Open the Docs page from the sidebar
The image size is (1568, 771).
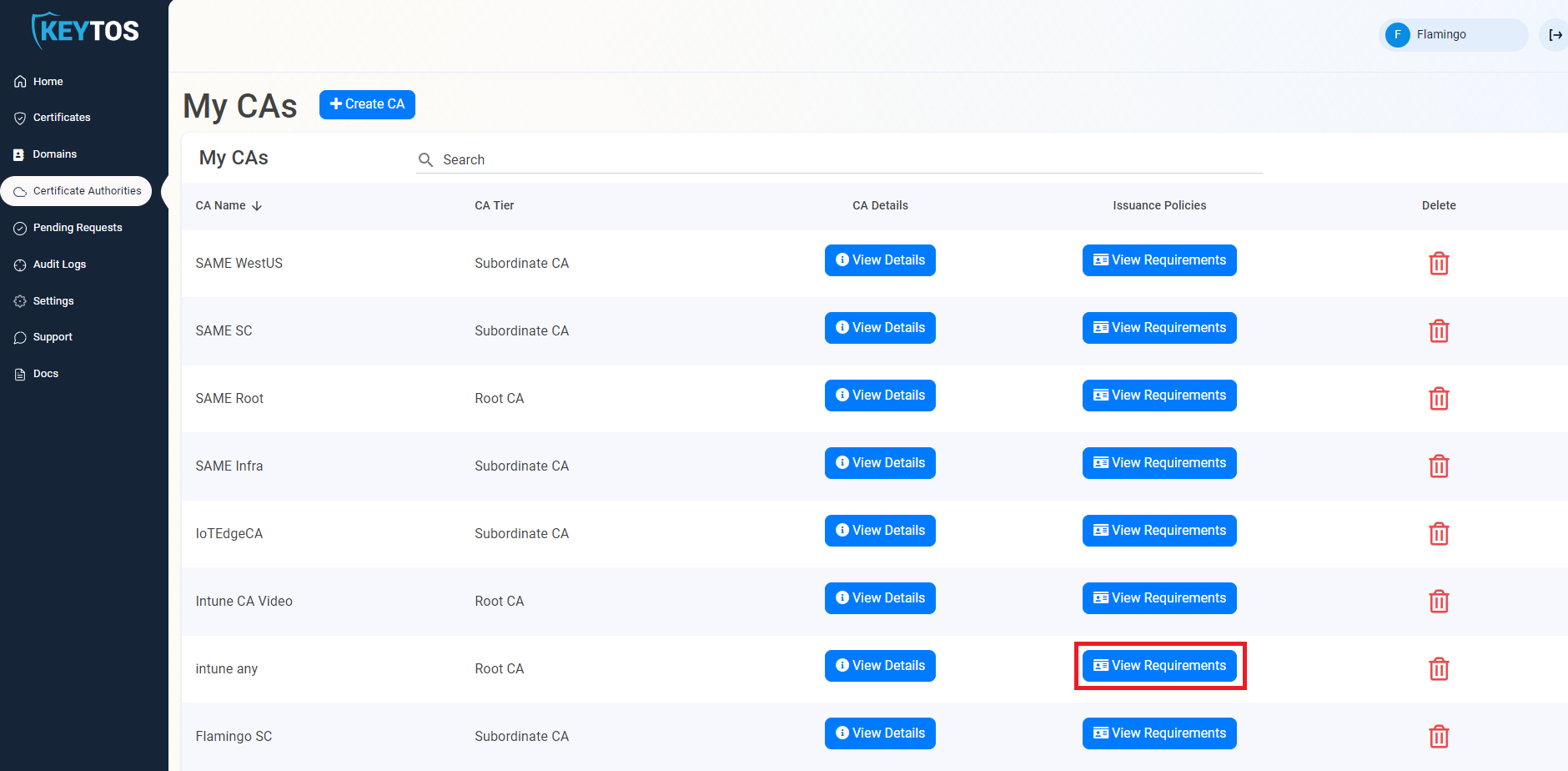pos(46,373)
